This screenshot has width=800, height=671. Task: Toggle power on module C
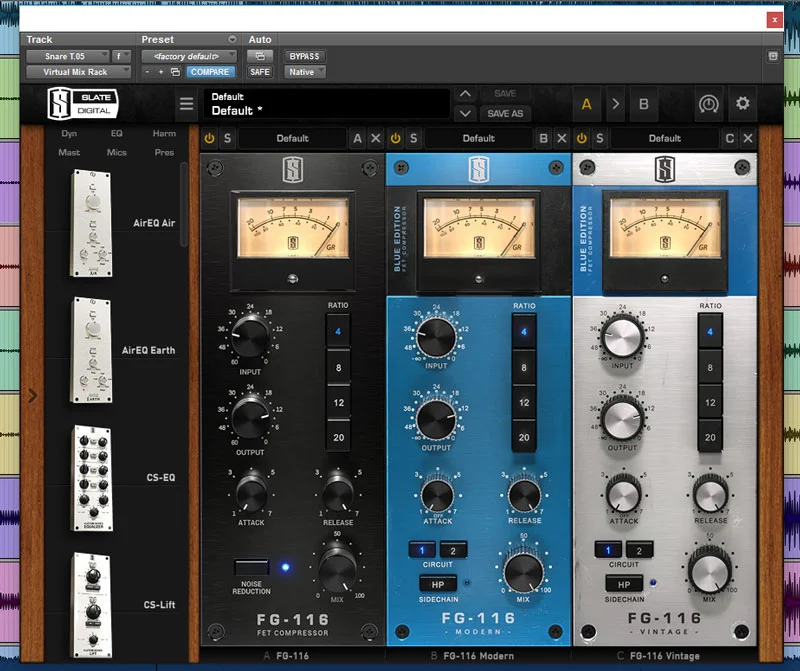pos(582,138)
